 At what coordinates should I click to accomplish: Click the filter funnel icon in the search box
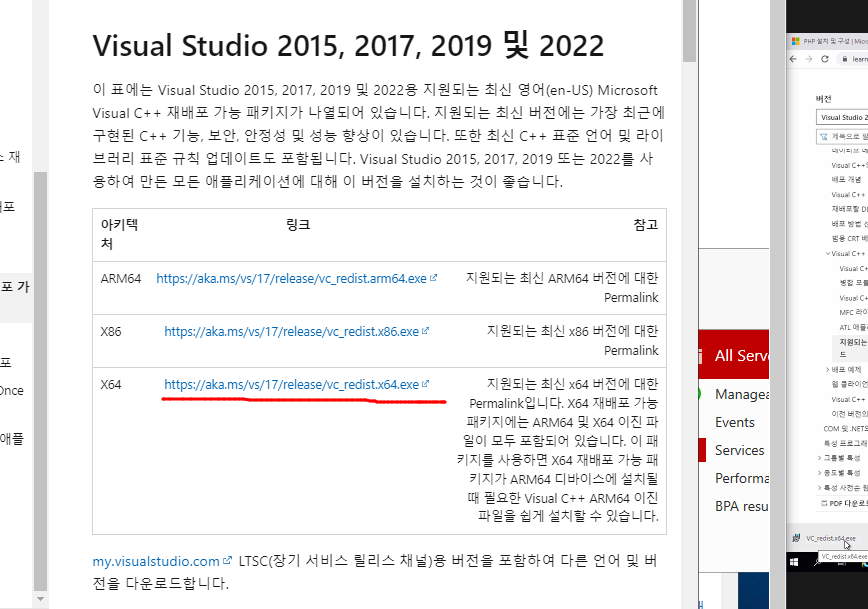click(x=823, y=136)
